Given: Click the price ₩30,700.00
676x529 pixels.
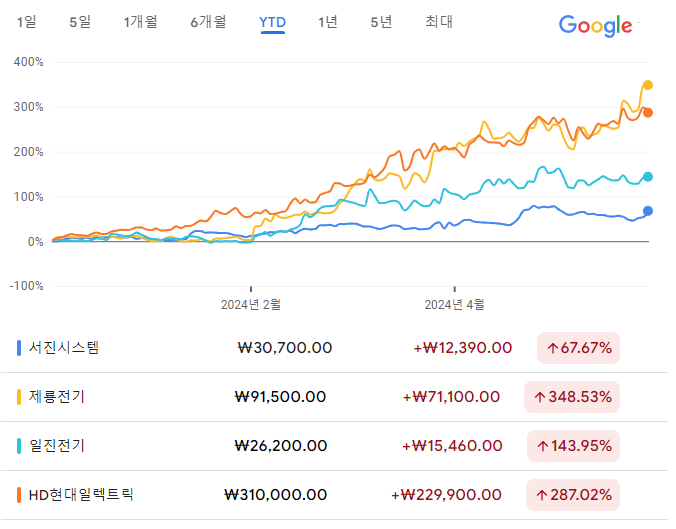Looking at the screenshot, I should click(x=285, y=348).
